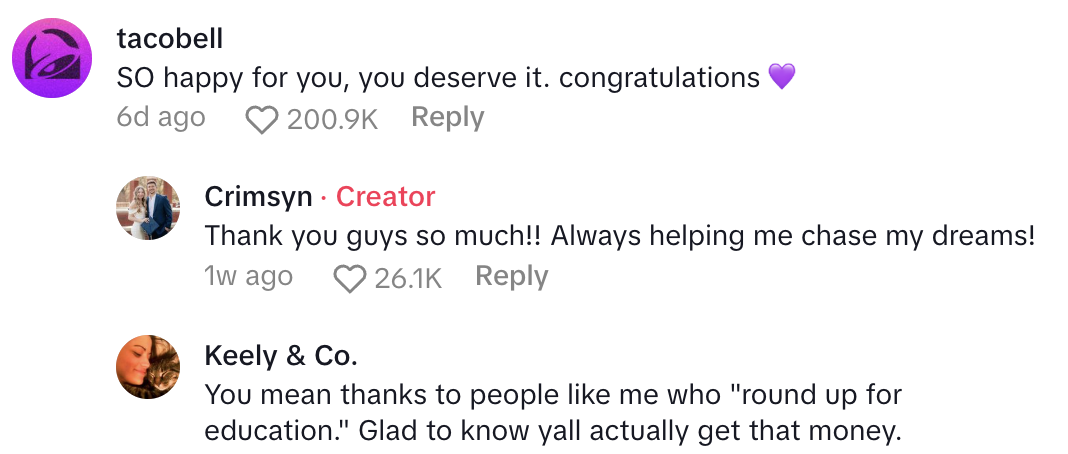Viewport: 1068px width, 454px height.
Task: Click the purple heart emoji in tacobell's comment
Action: [x=781, y=77]
